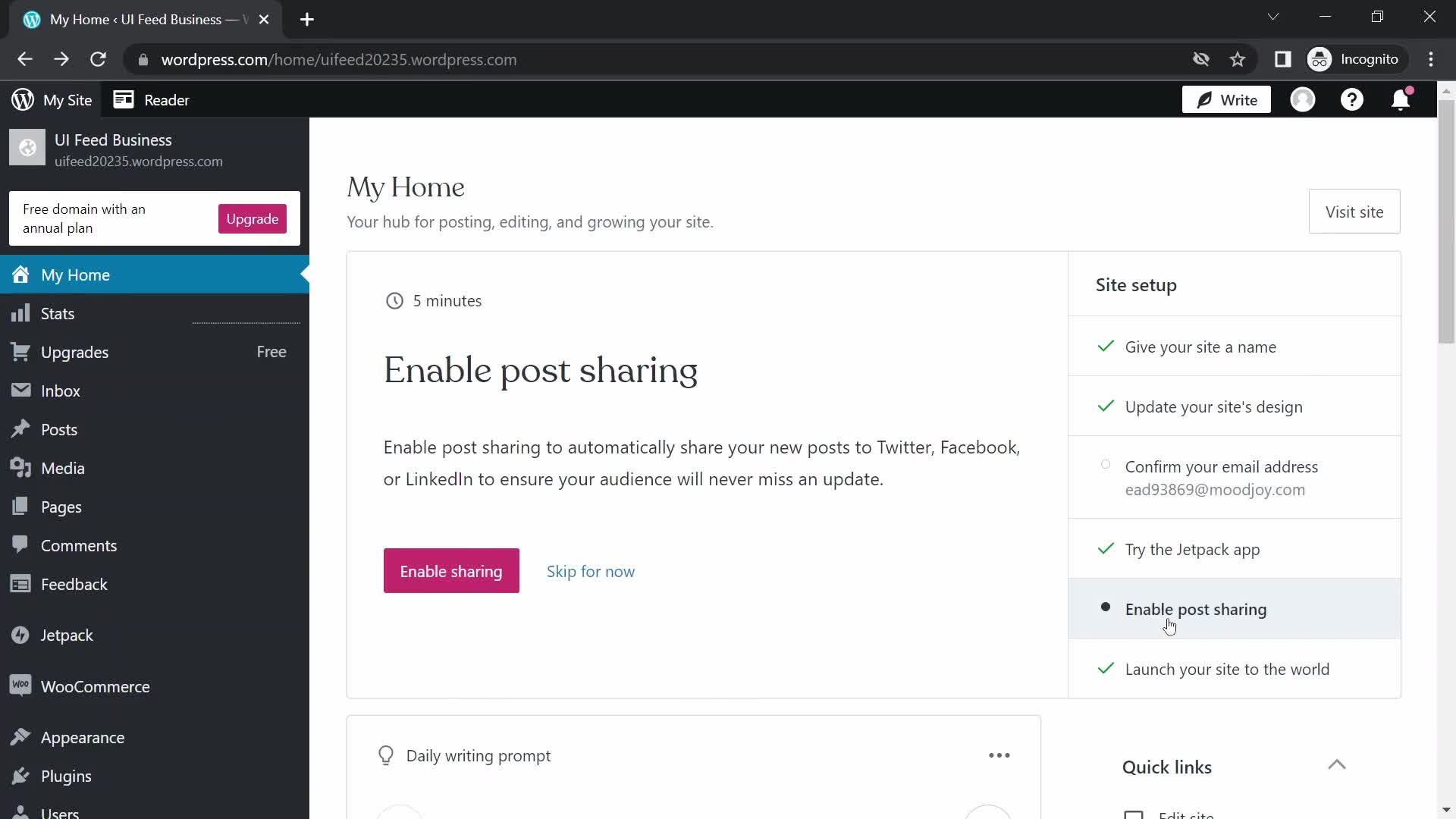Click the user account profile icon
This screenshot has width=1456, height=819.
pos(1303,100)
